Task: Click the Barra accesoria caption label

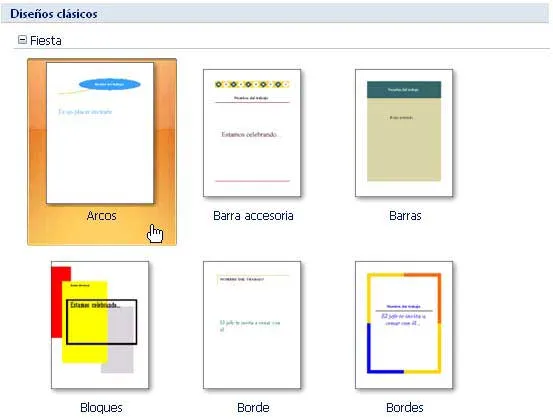Action: [253, 215]
